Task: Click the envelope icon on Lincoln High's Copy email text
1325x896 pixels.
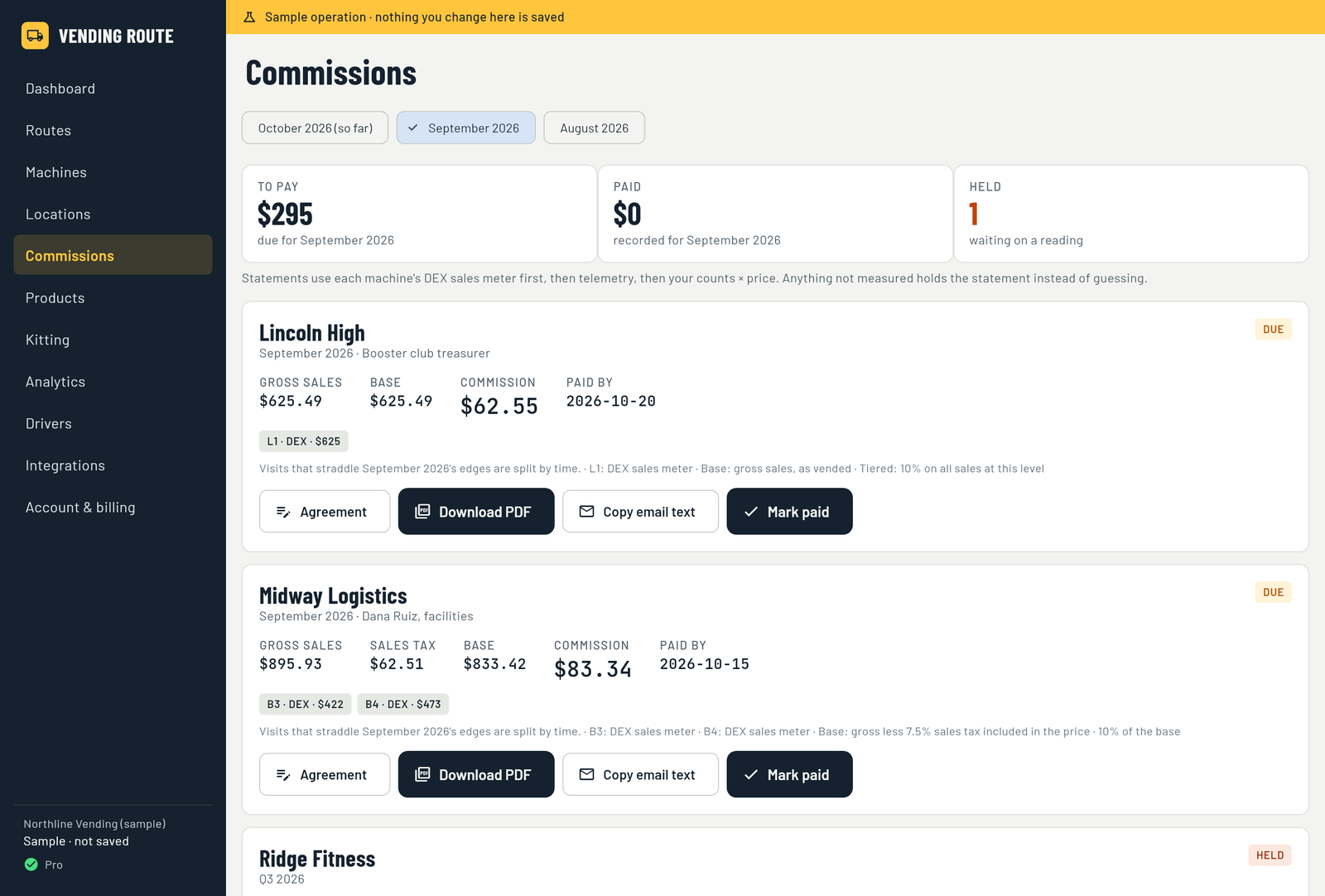Action: [586, 512]
